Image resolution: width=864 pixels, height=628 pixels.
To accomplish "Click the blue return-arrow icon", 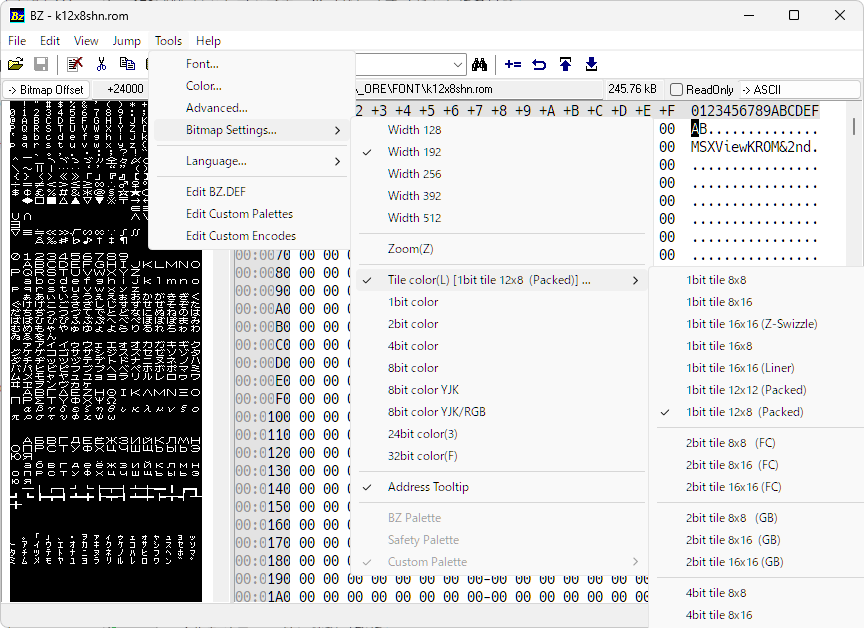I will click(539, 64).
